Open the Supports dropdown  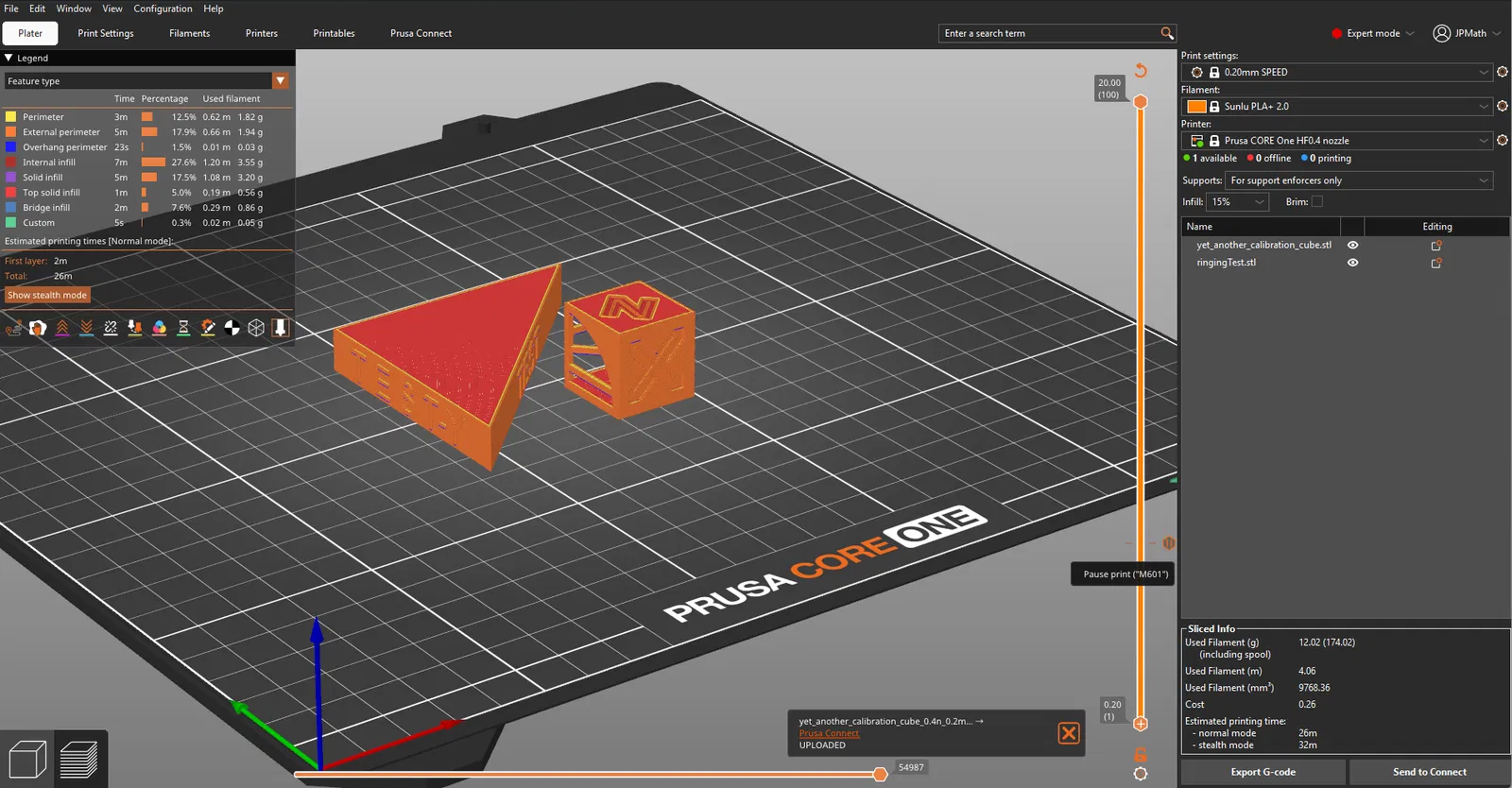[x=1359, y=180]
